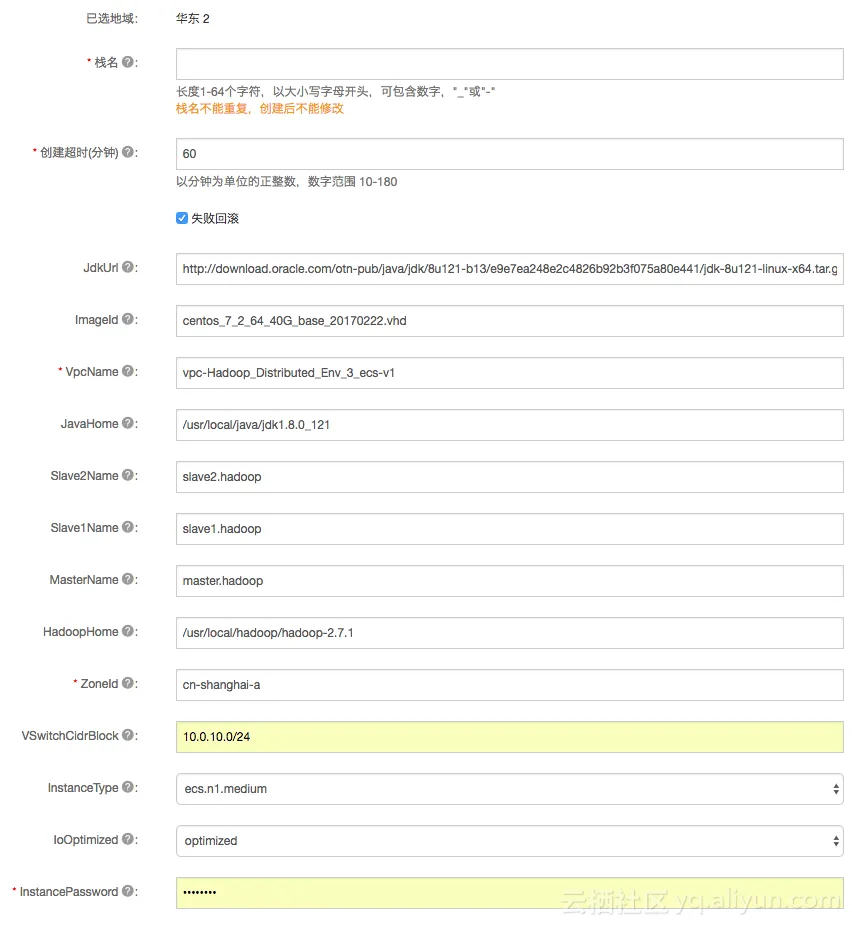Screen dimensions: 852x926
Task: Click the VSwitchCidrBlock question mark icon
Action: click(128, 735)
